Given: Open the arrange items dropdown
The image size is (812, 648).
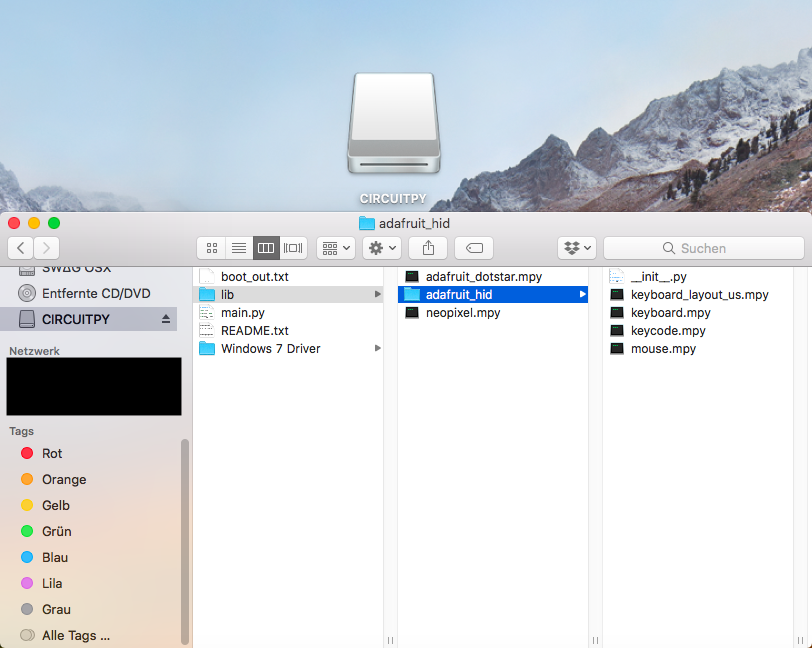Looking at the screenshot, I should pos(336,248).
